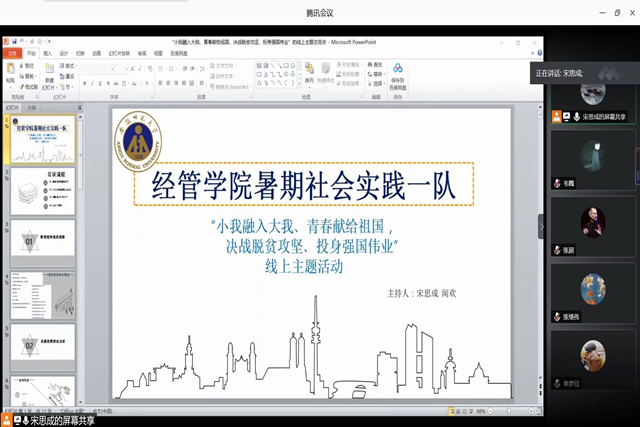Select the Format Painter (格式刷) tool
The width and height of the screenshot is (640, 427).
coord(29,87)
